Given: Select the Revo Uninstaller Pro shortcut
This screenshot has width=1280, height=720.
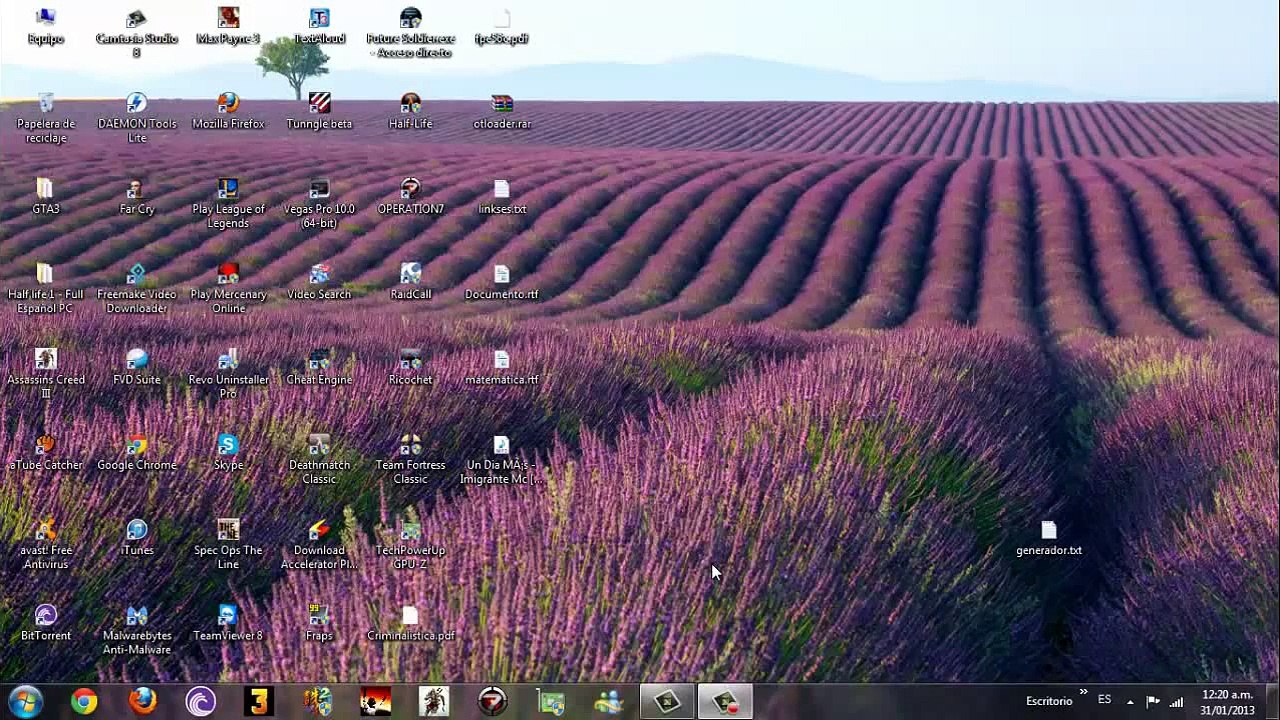Looking at the screenshot, I should pyautogui.click(x=228, y=373).
